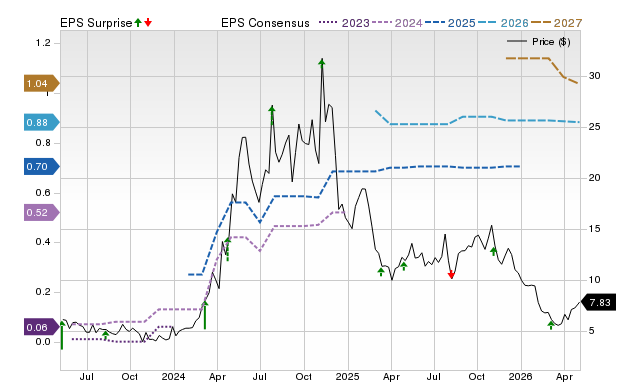Click the 2024 x-axis label
640x382 pixels.
[x=173, y=376]
